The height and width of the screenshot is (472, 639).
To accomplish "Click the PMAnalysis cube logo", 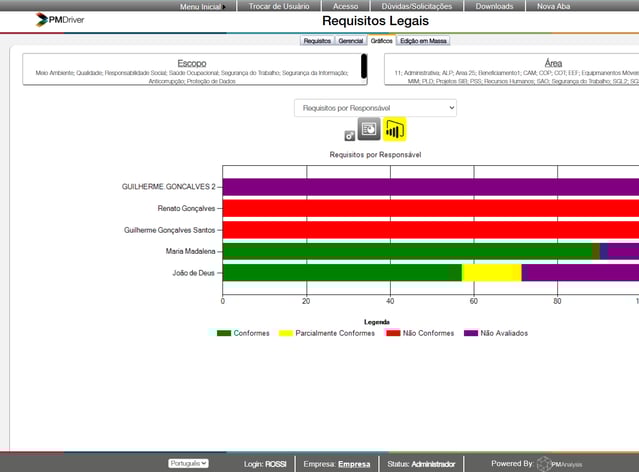I will pos(544,464).
